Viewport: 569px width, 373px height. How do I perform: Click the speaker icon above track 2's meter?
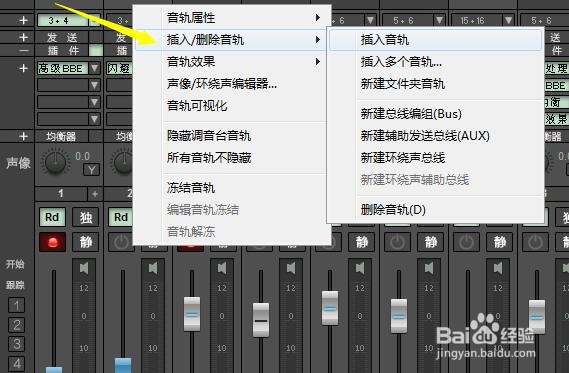click(x=153, y=268)
